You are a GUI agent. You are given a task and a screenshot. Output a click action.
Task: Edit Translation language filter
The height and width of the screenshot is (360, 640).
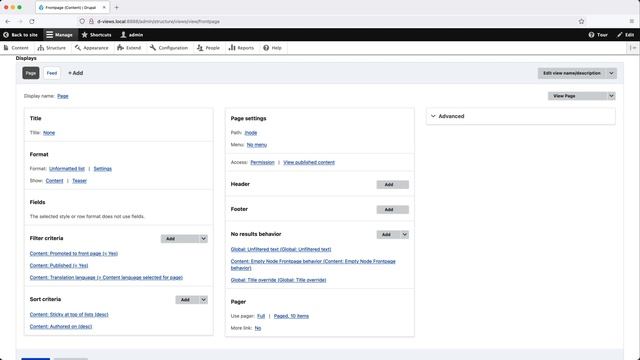pos(106,278)
